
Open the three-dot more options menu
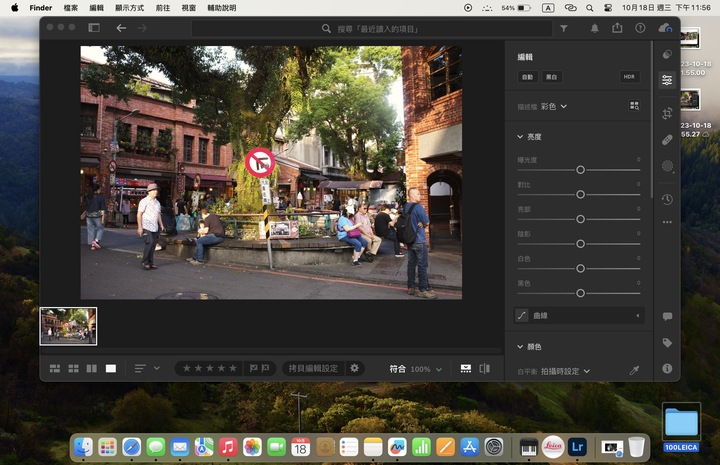(667, 222)
